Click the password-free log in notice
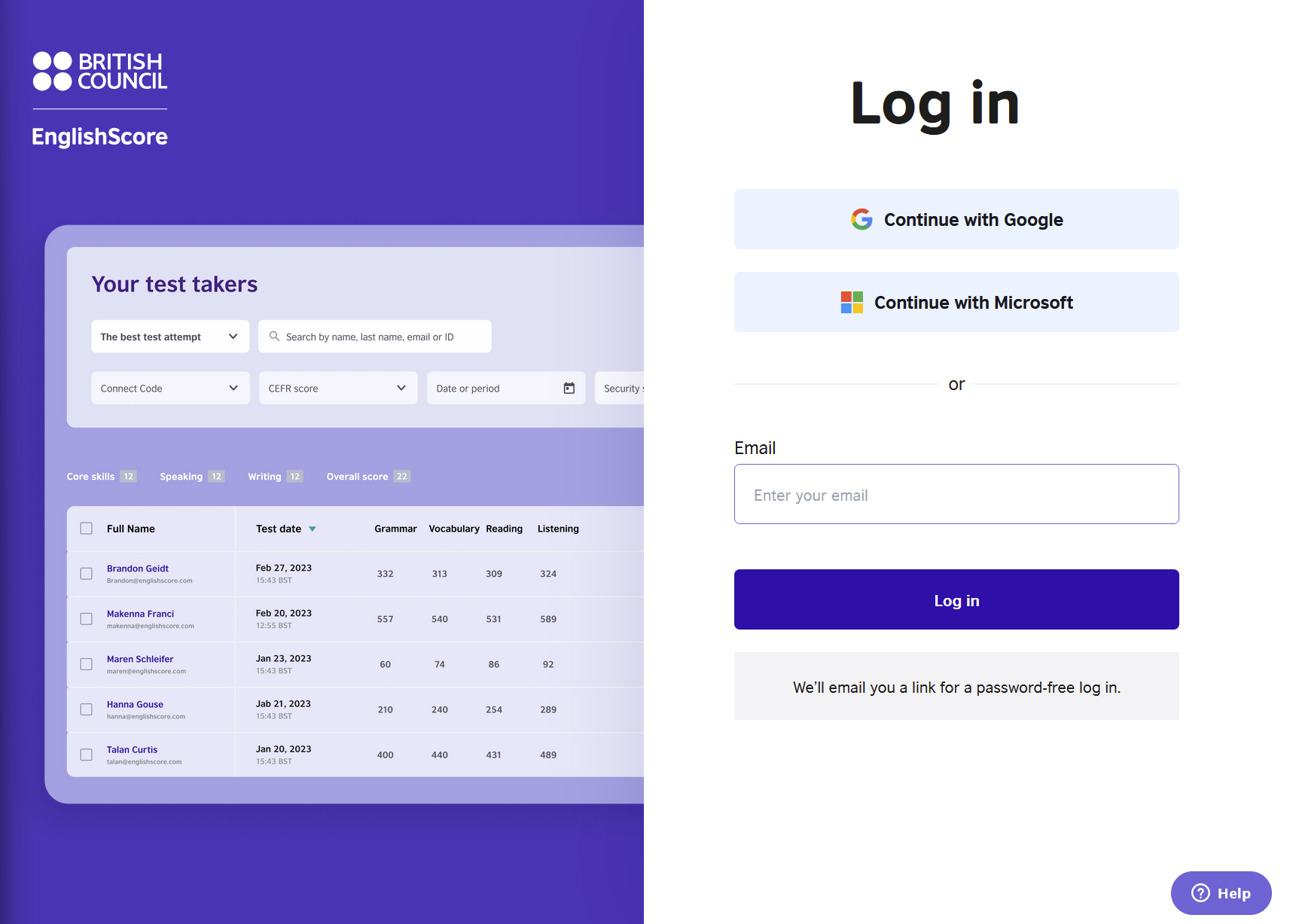The image size is (1290, 924). click(x=956, y=686)
